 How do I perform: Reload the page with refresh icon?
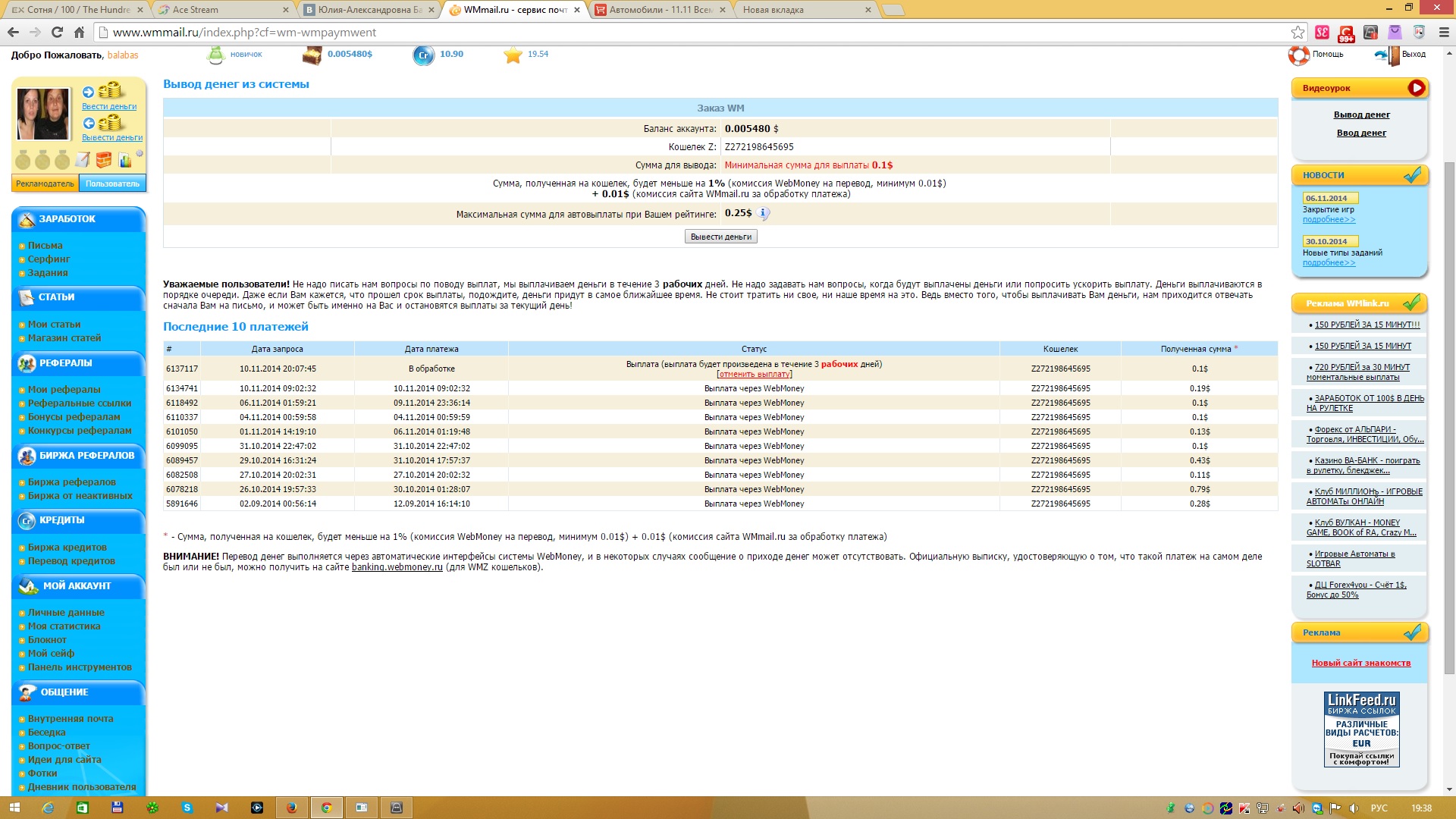tap(57, 33)
